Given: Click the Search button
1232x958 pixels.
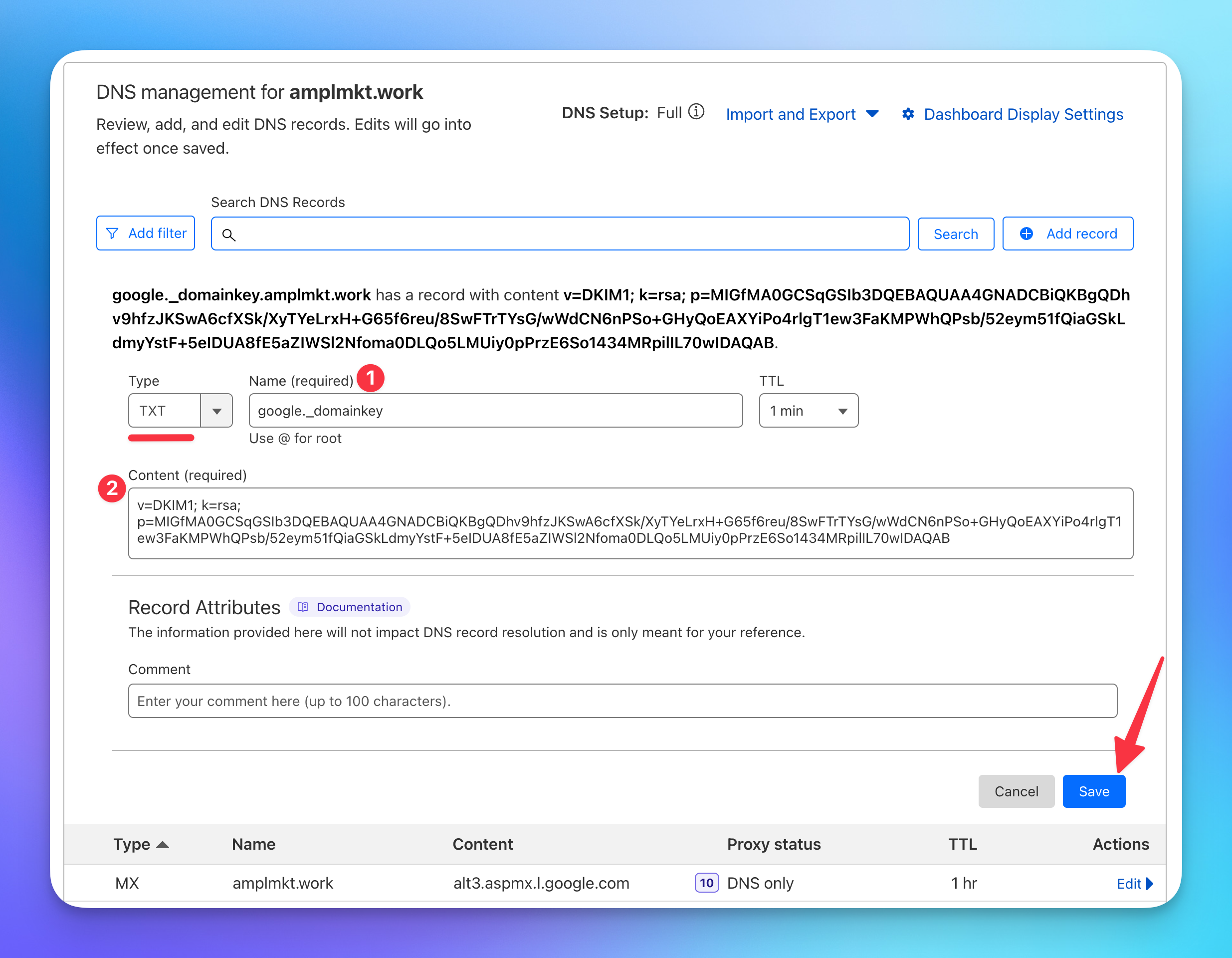Looking at the screenshot, I should tap(955, 234).
